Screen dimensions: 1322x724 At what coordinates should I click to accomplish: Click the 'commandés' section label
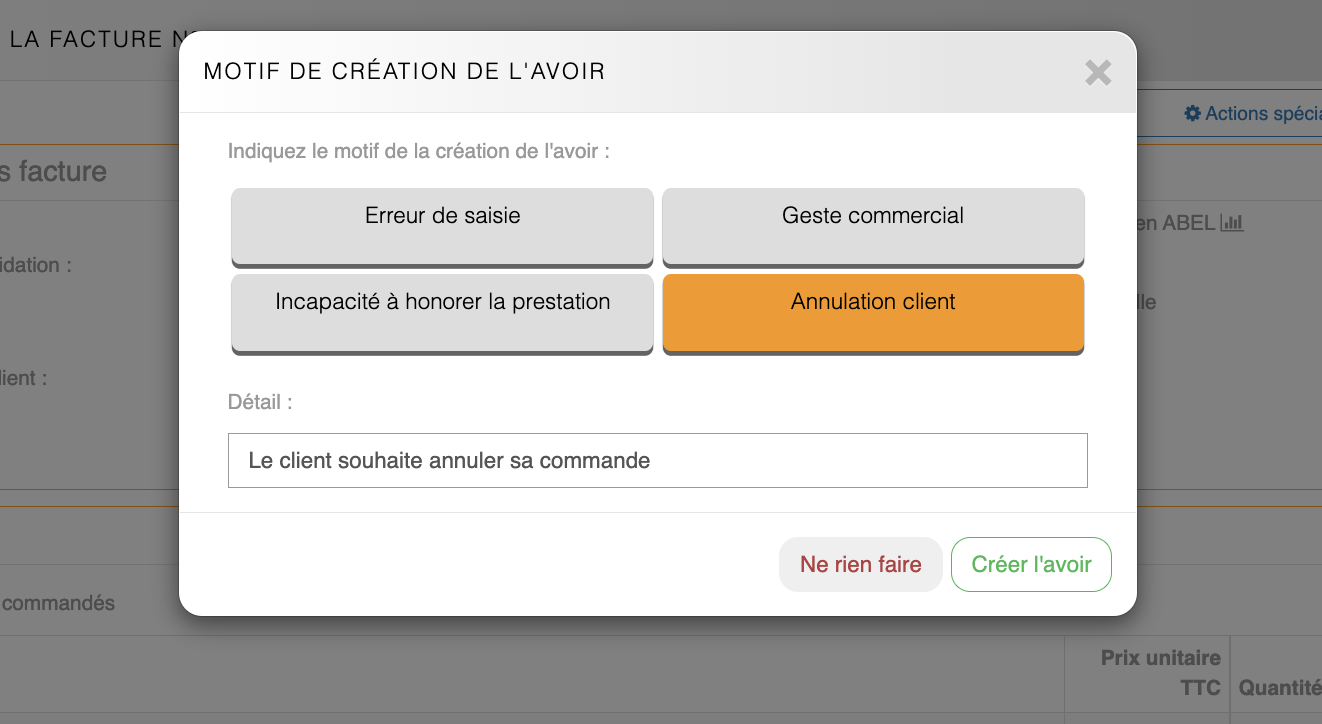coord(58,603)
